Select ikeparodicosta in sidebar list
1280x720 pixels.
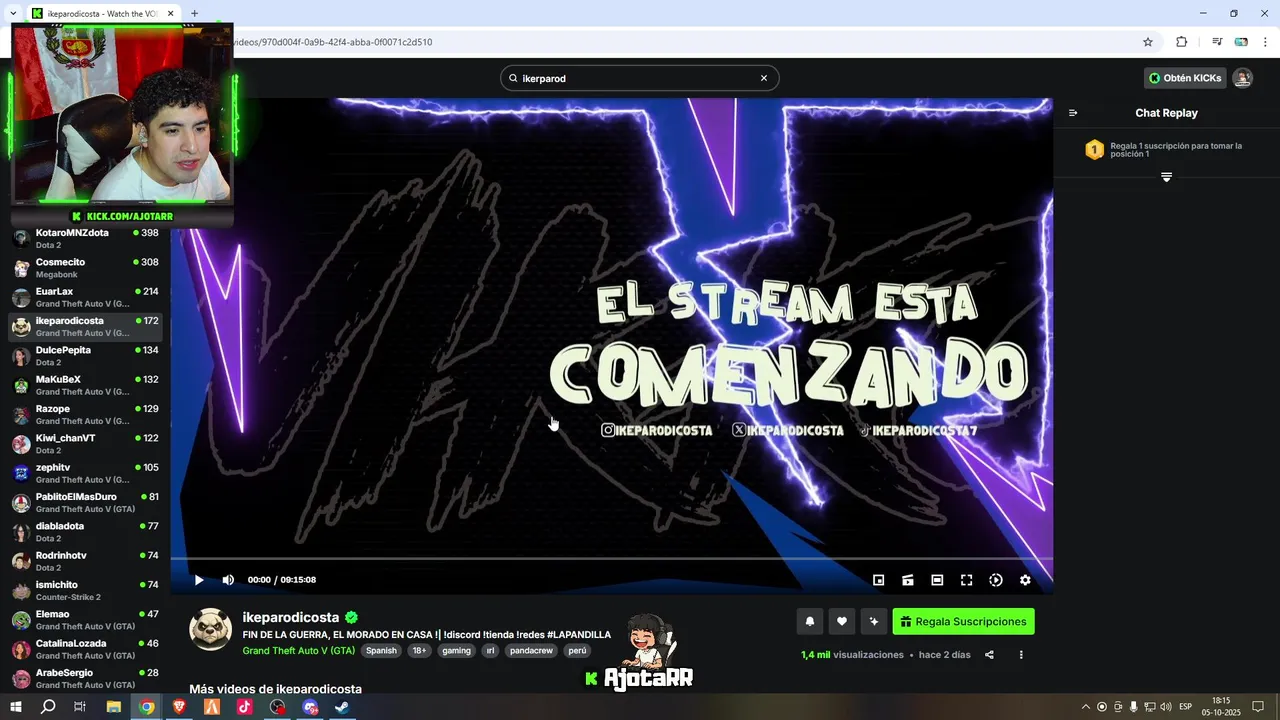point(85,326)
